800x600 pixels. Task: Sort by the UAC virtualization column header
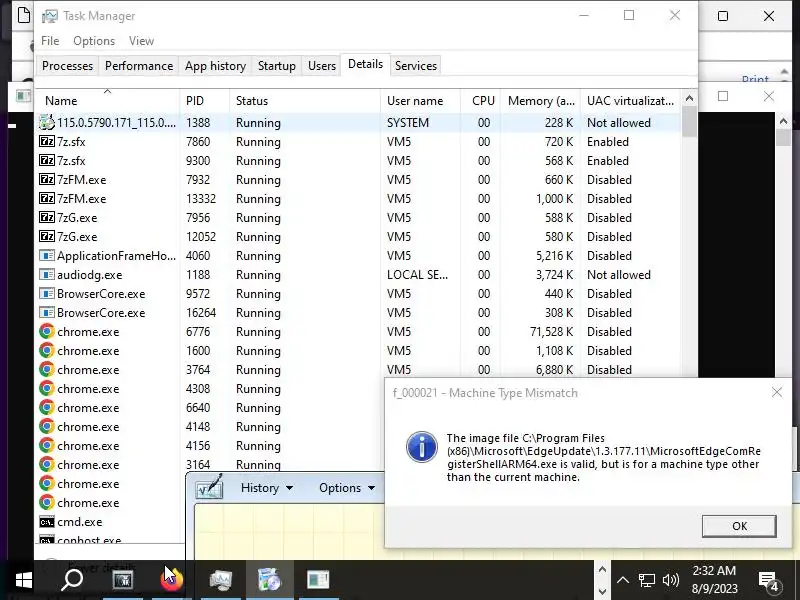click(x=631, y=101)
